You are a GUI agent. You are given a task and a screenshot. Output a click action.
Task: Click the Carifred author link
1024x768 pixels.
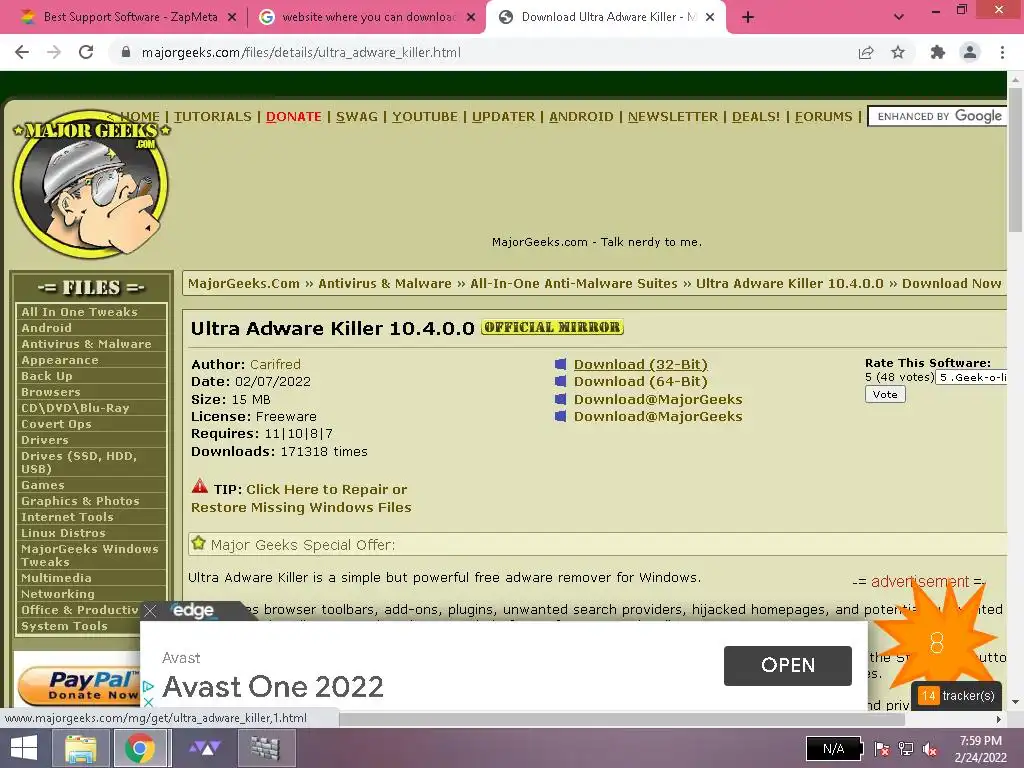click(x=275, y=364)
